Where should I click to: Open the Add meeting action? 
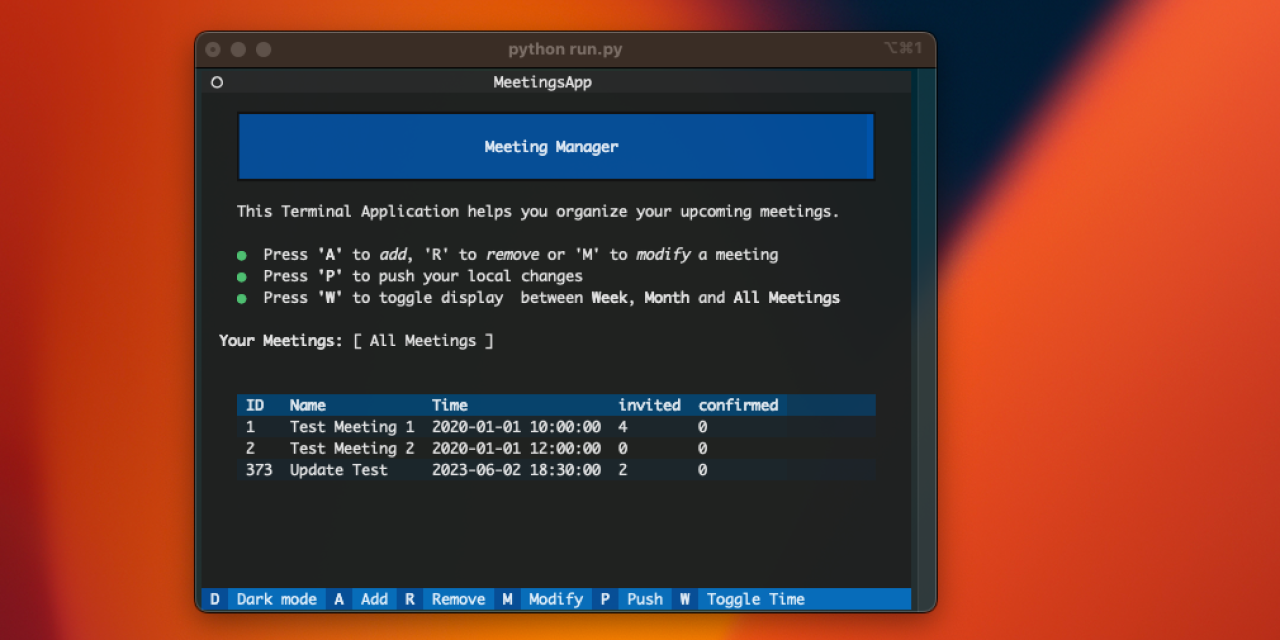point(373,599)
